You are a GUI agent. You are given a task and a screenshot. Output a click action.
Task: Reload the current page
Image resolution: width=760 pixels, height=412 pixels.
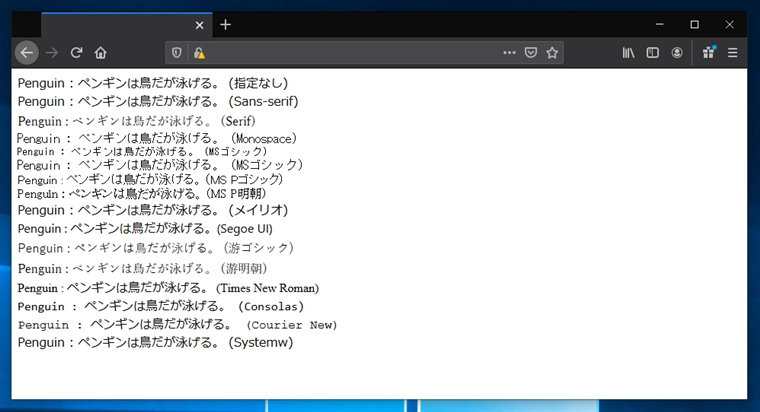click(77, 53)
